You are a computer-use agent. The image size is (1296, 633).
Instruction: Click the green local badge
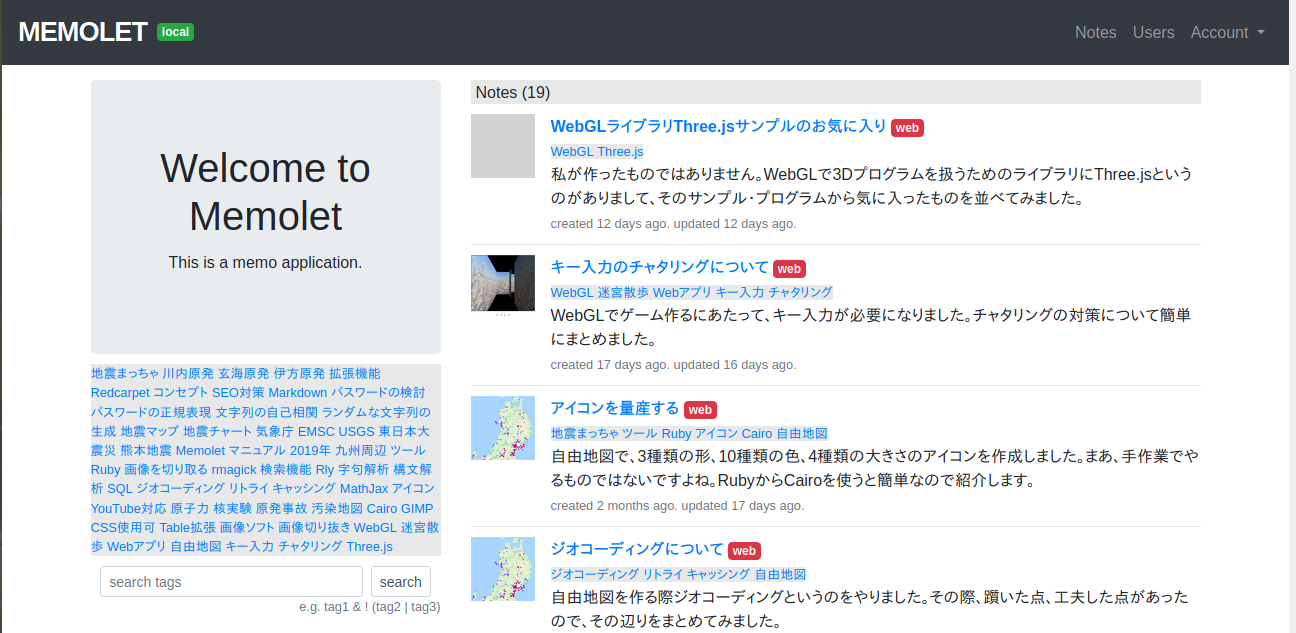tap(175, 32)
